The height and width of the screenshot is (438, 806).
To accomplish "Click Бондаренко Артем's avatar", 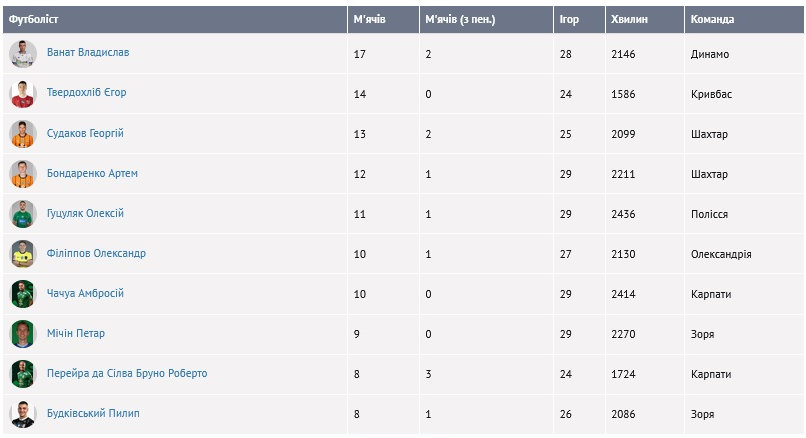I will (x=22, y=174).
